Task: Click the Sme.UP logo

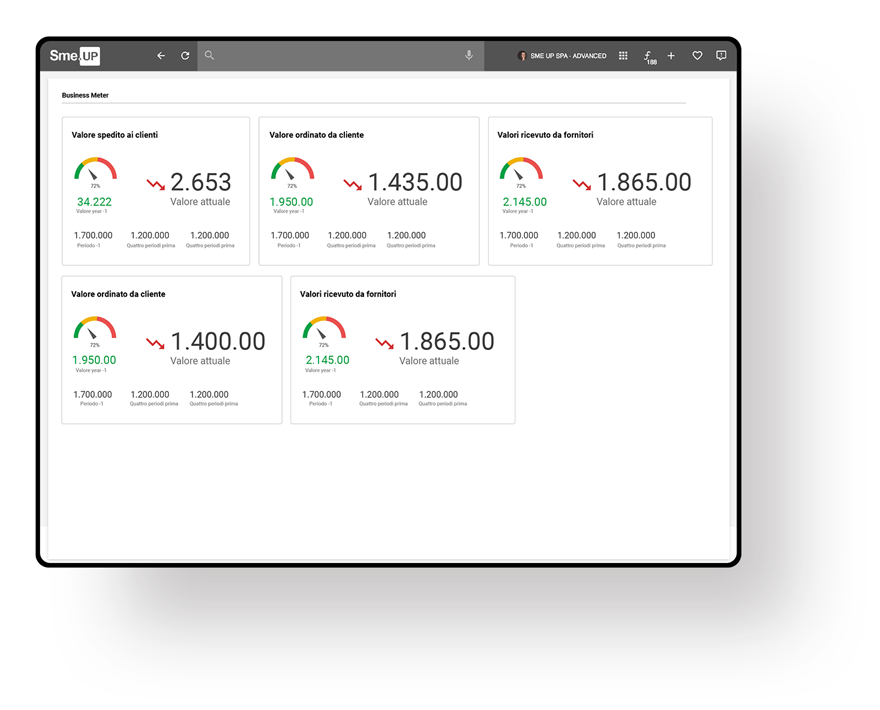Action: tap(75, 56)
